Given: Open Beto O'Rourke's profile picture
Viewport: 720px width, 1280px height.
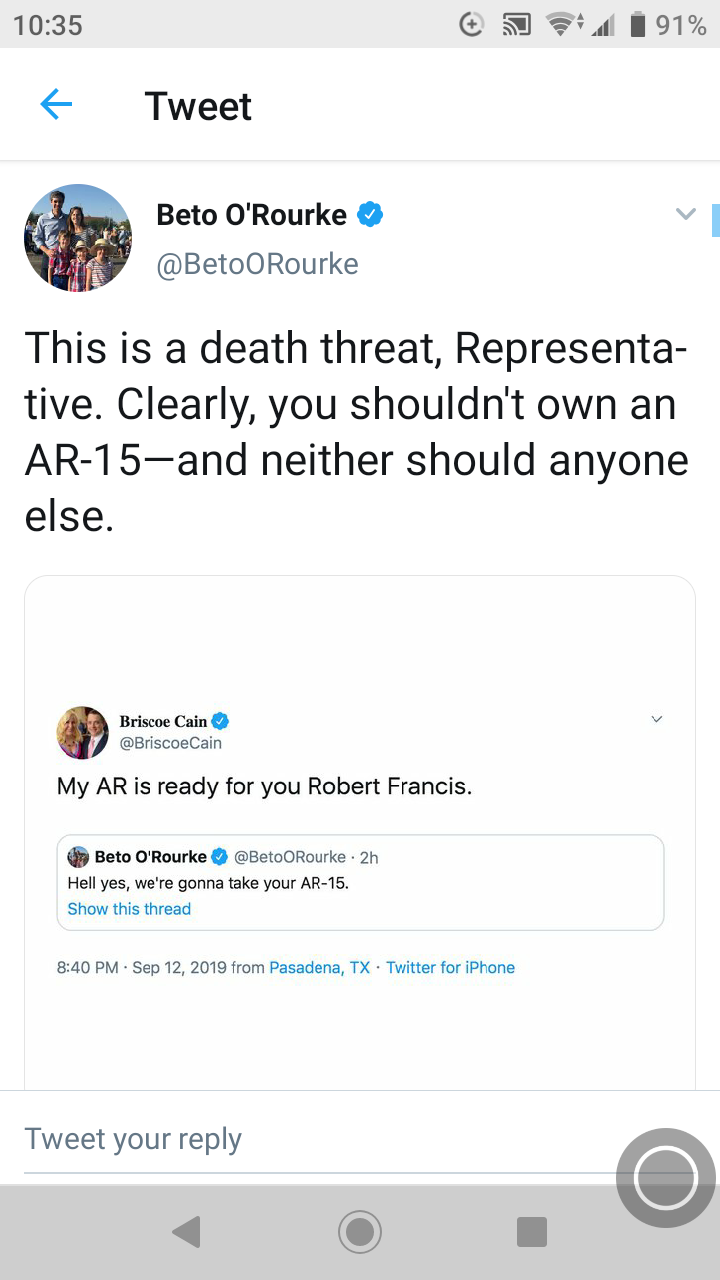Looking at the screenshot, I should tap(78, 238).
